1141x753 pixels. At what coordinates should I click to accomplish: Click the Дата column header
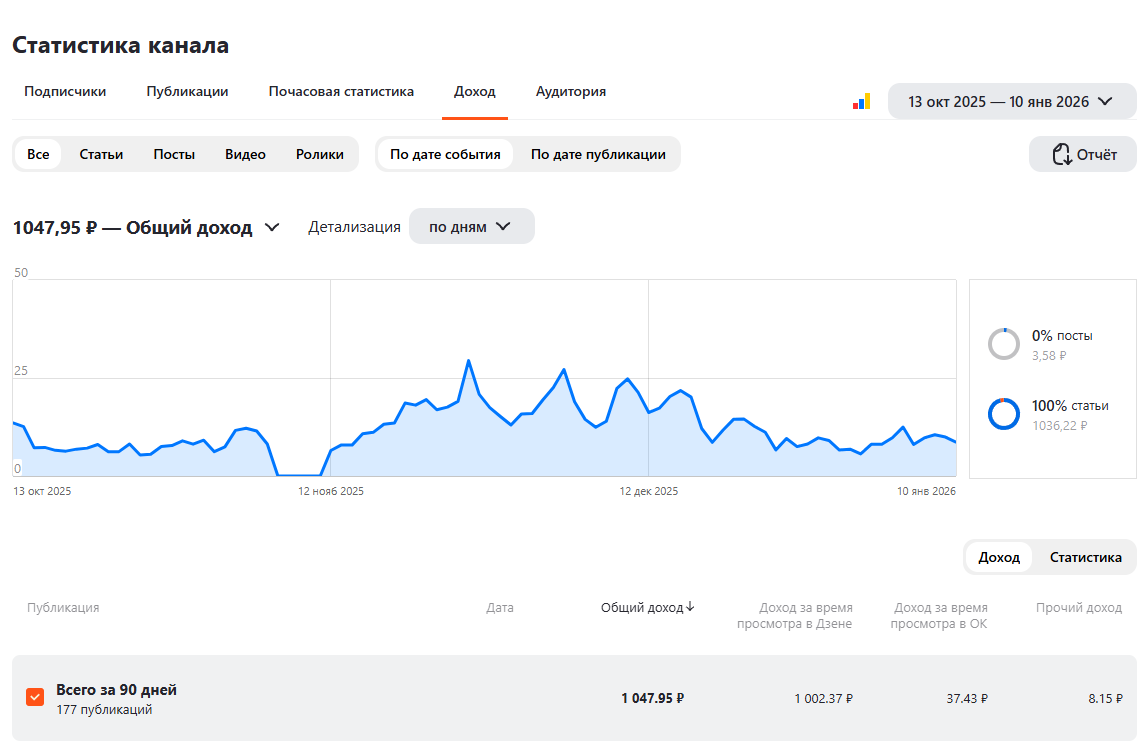click(x=500, y=607)
